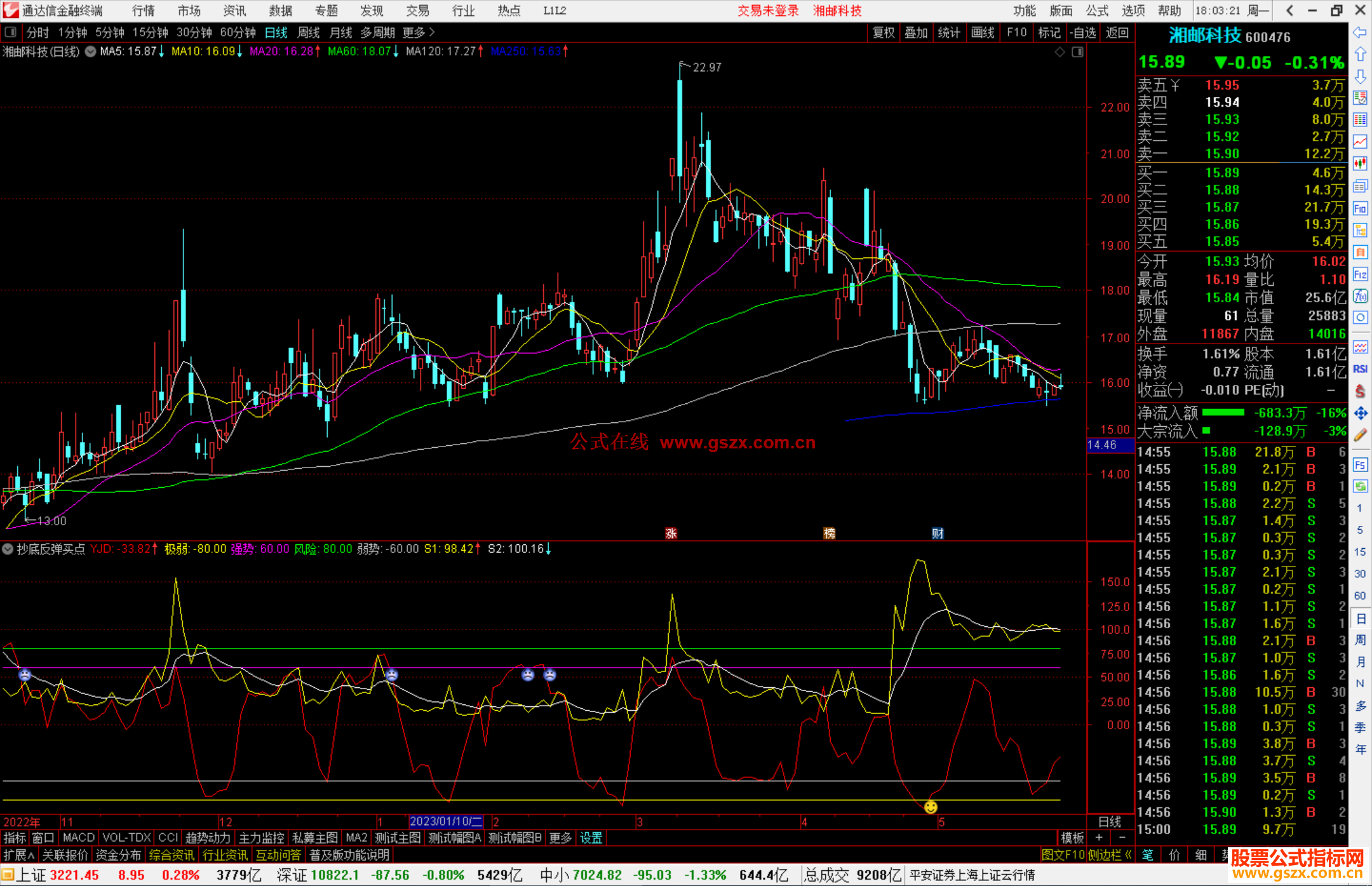Open the candlestick chart sidebar icon
The height and width of the screenshot is (886, 1372).
pos(1360,163)
